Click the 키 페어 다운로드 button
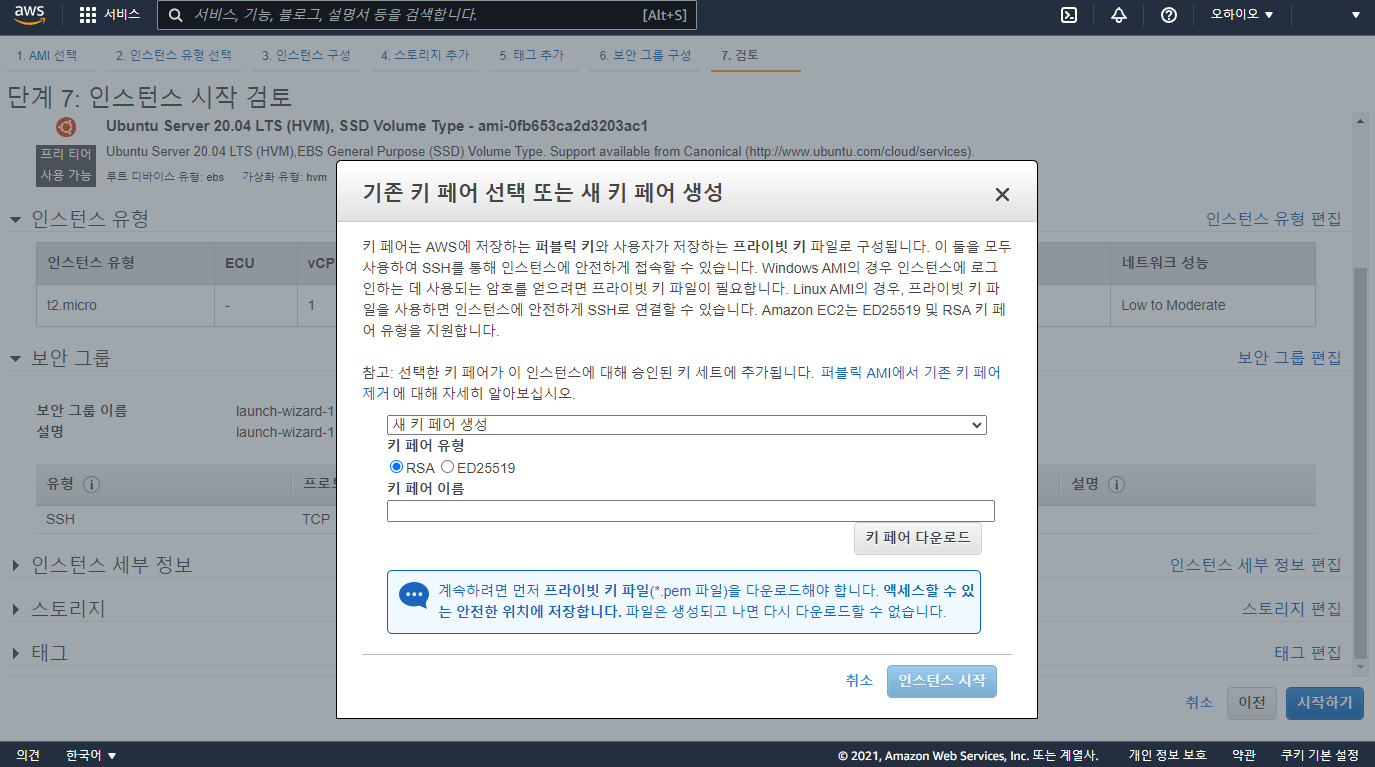Image resolution: width=1375 pixels, height=767 pixels. coord(918,538)
